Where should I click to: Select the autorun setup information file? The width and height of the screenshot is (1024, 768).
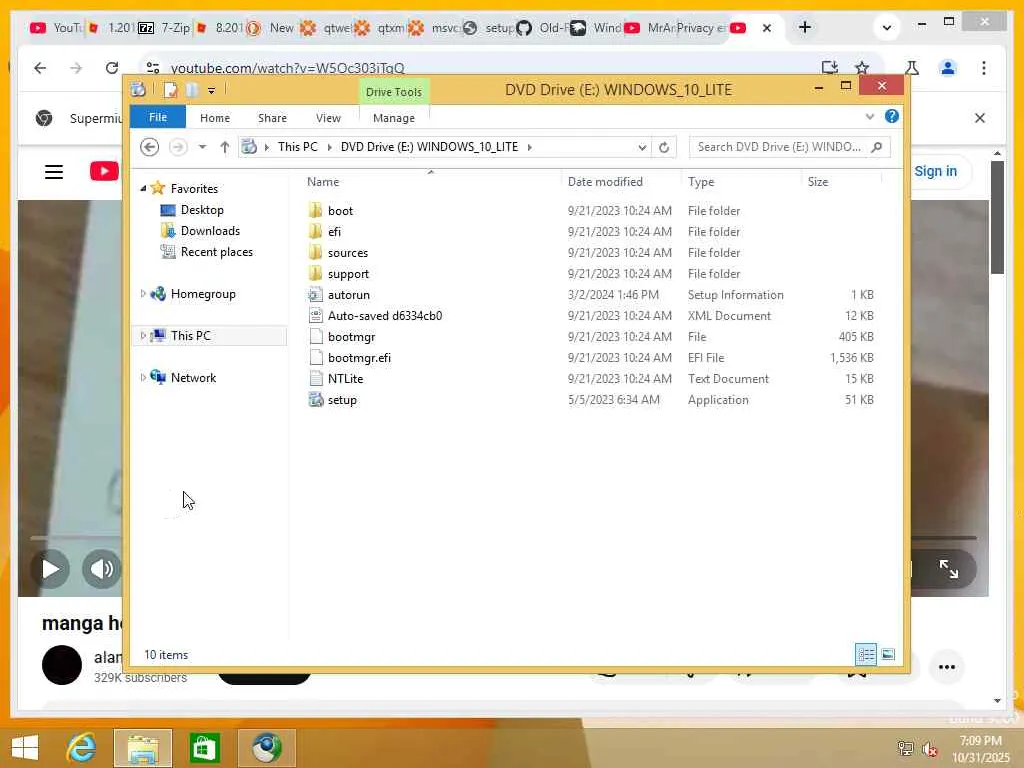click(x=348, y=295)
